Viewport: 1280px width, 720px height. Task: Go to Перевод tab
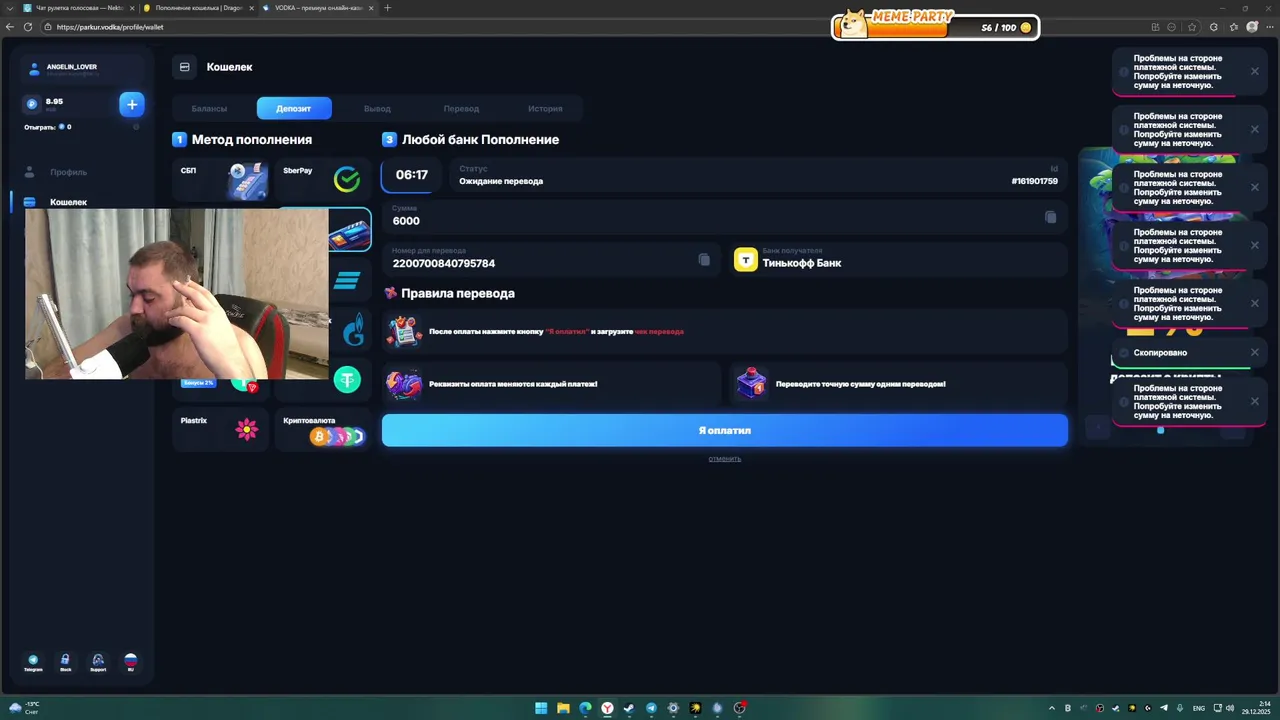point(461,108)
